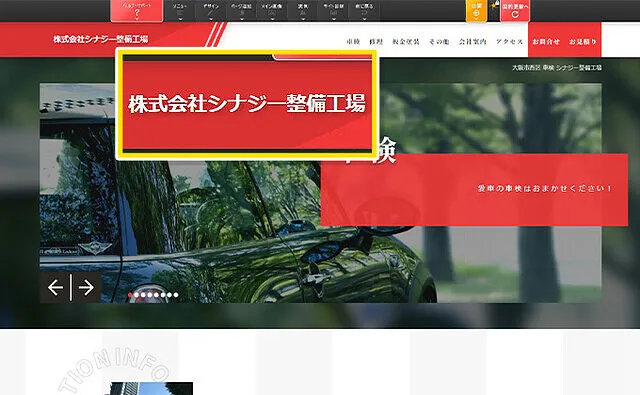The image size is (640, 395).
Task: Select the last slideshow indicator dot
Action: (176, 295)
